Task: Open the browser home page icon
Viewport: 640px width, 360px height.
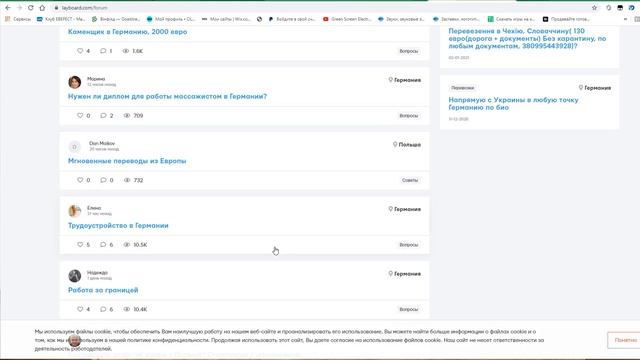Action: coord(42,8)
